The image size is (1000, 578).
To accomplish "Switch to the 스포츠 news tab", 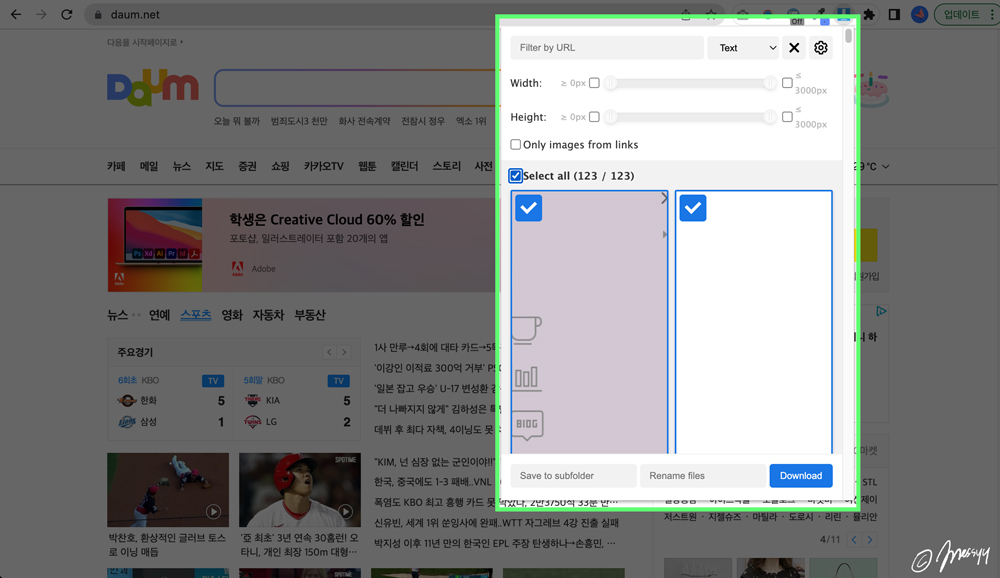I will click(194, 314).
